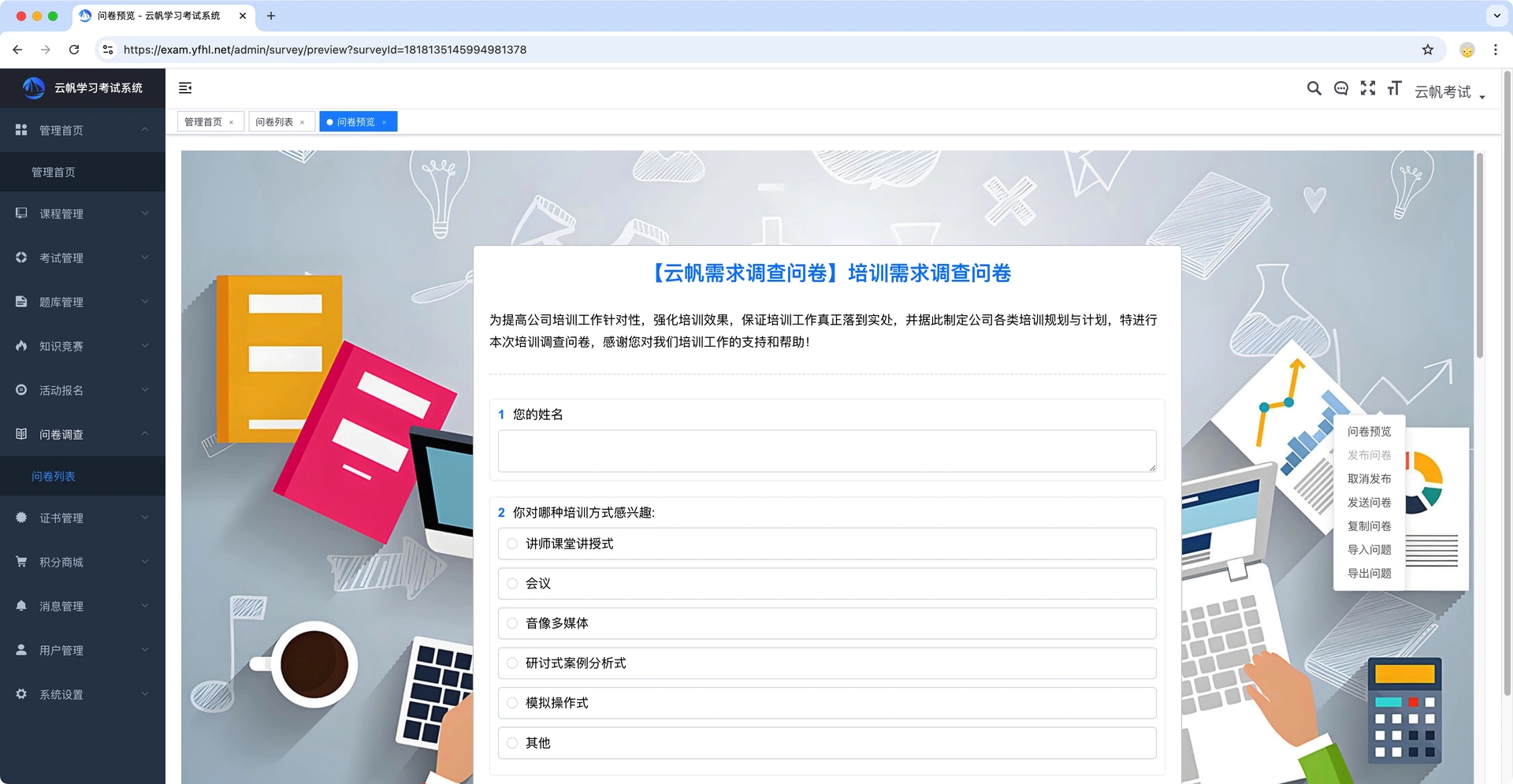Click the 系统设置 gear icon

21,694
